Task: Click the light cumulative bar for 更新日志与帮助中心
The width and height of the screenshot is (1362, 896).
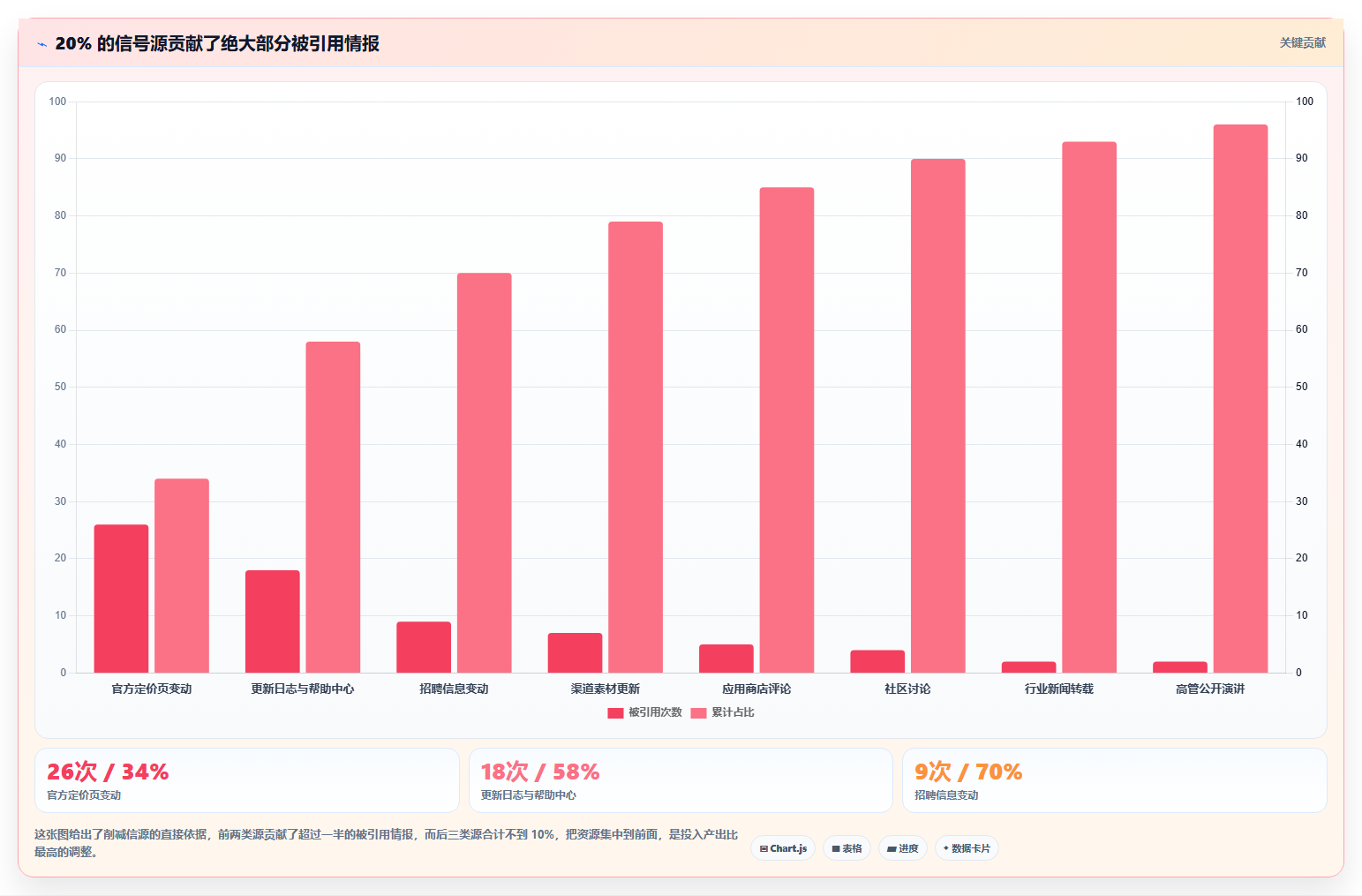Action: pos(333,507)
